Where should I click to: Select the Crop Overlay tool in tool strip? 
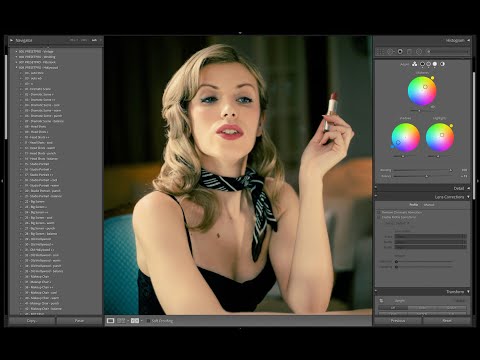click(381, 52)
